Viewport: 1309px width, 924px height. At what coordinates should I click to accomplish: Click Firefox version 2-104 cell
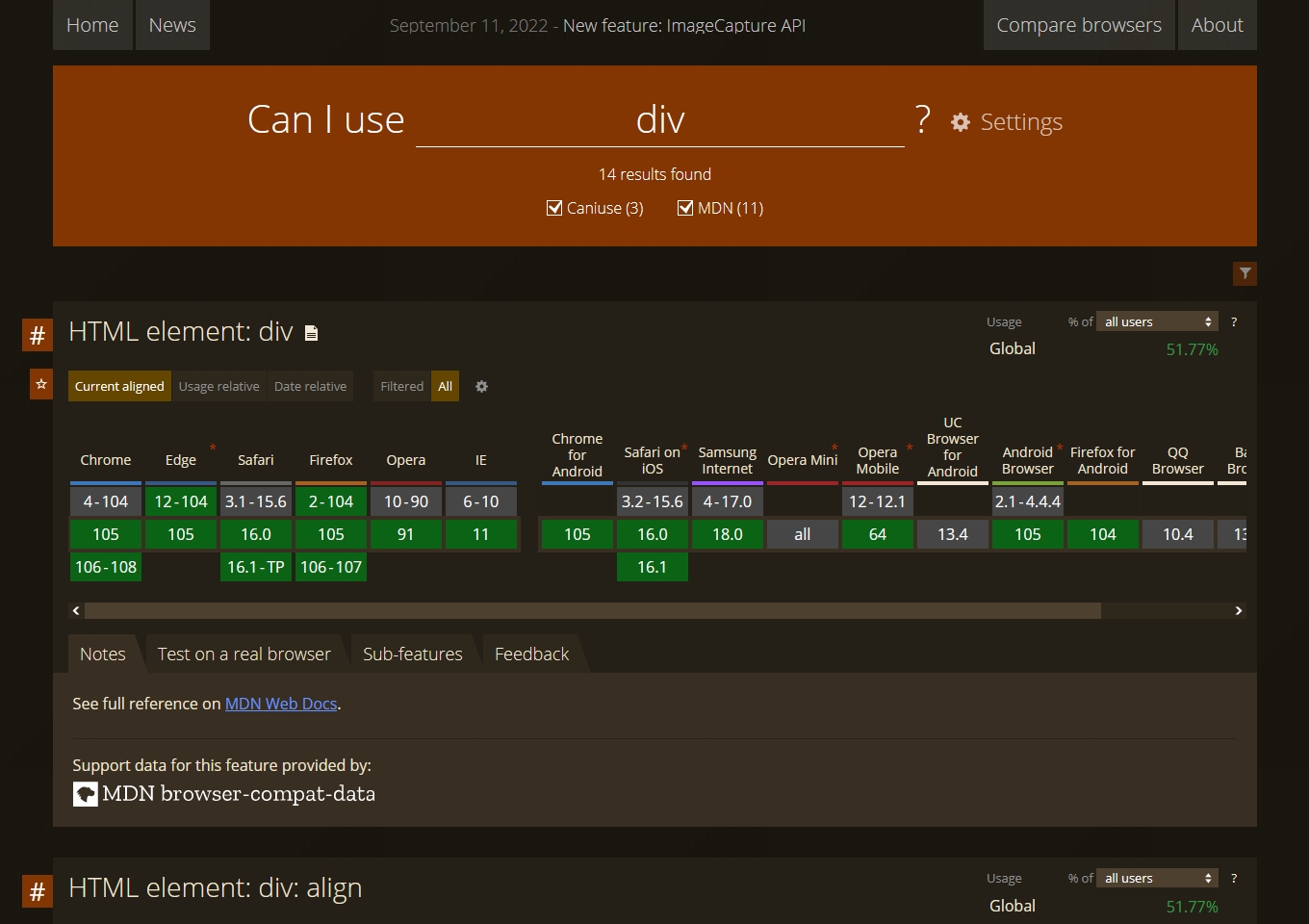tap(331, 501)
